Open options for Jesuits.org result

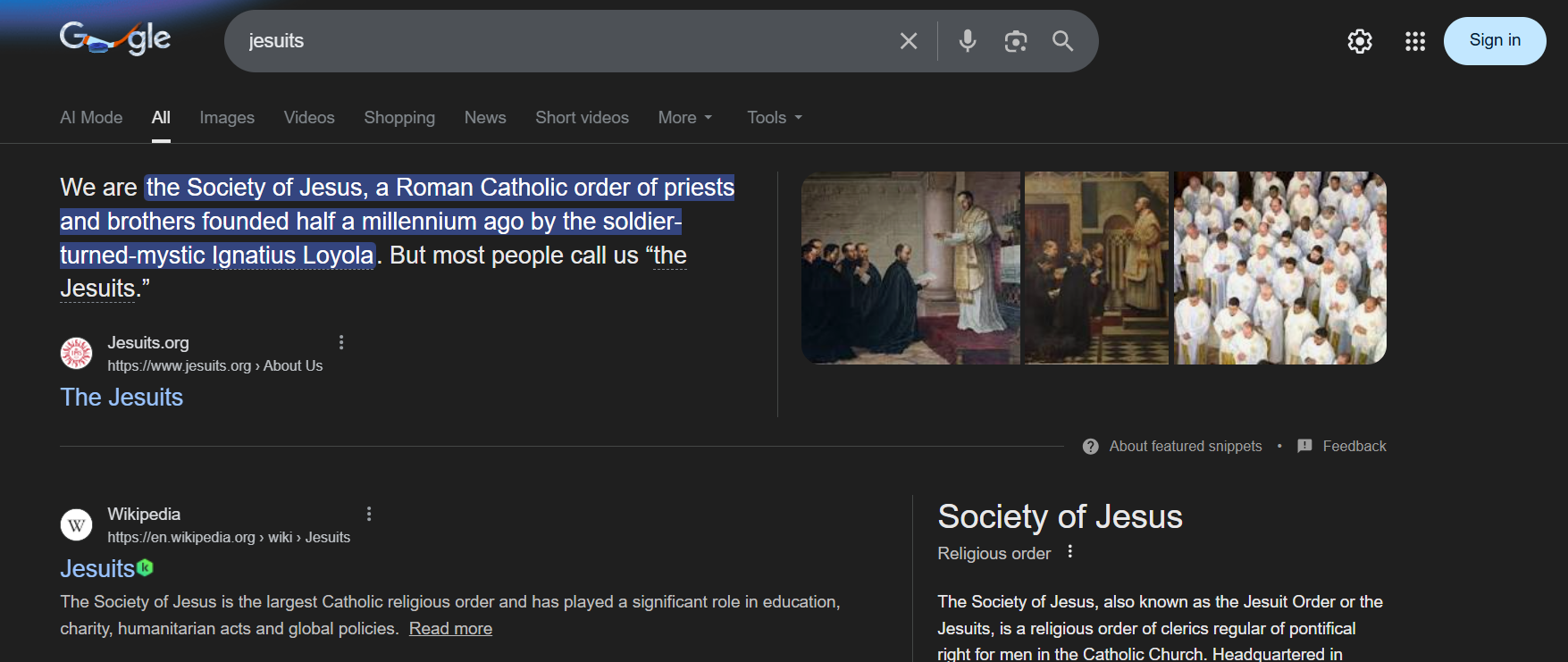(x=341, y=342)
